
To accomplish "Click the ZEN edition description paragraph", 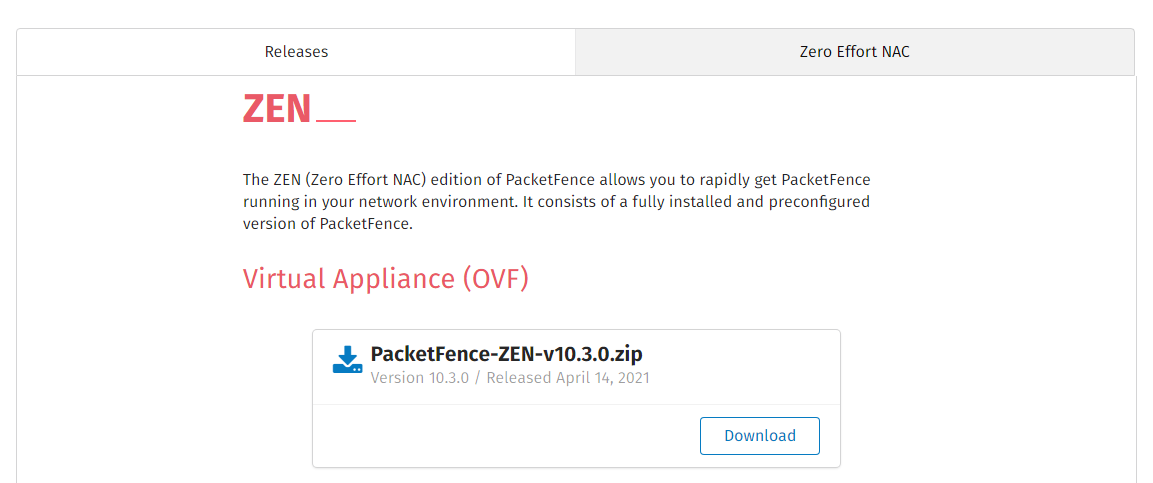I will click(x=556, y=202).
